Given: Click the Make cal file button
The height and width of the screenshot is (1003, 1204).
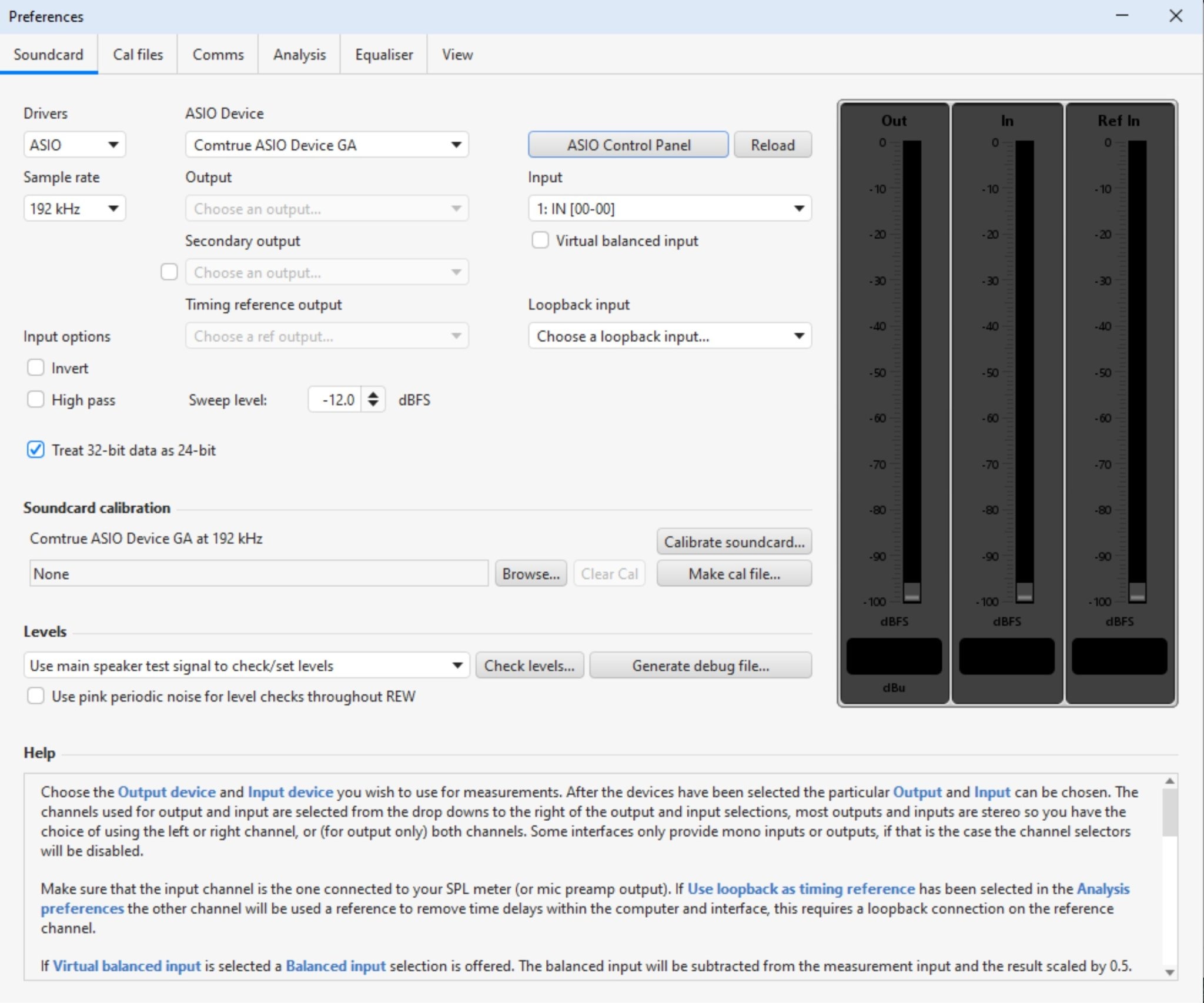Looking at the screenshot, I should pos(734,573).
